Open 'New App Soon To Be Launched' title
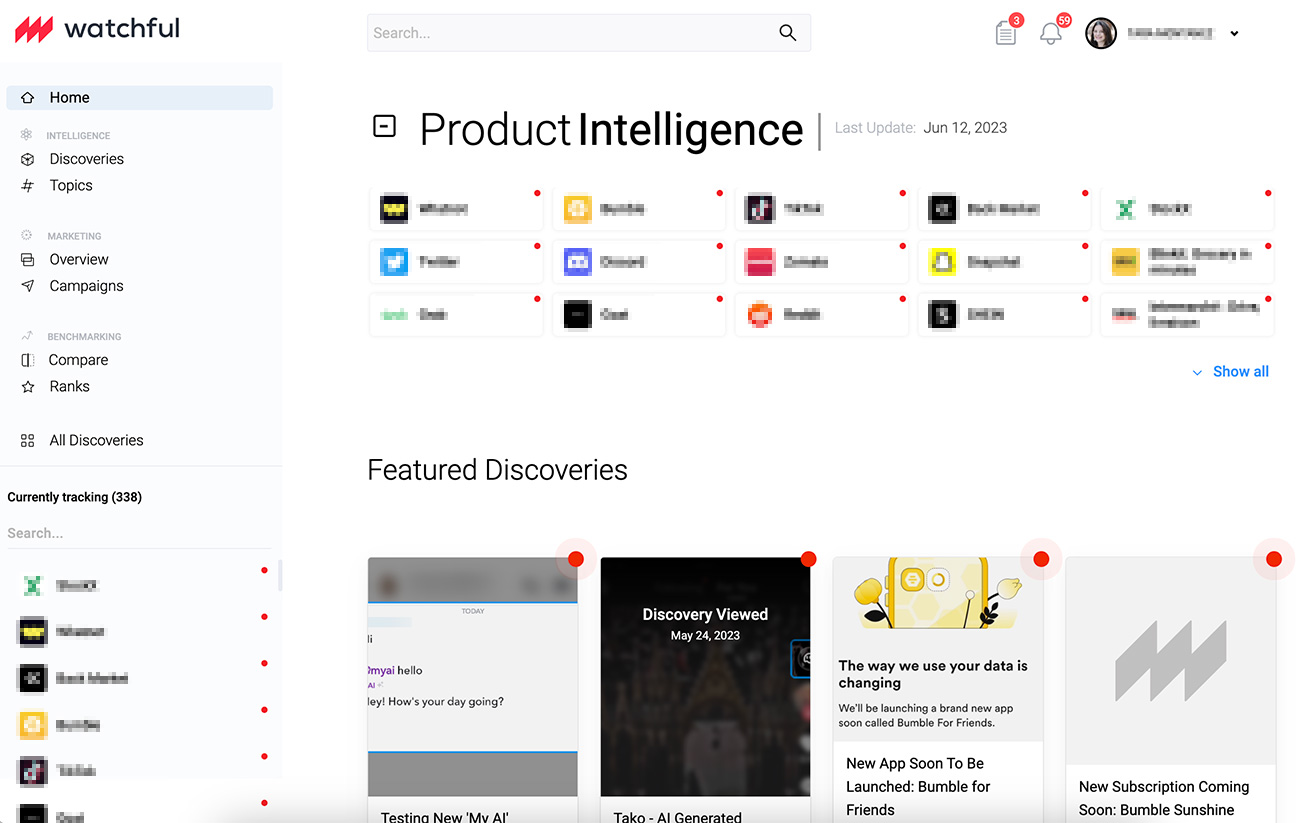 (x=918, y=786)
